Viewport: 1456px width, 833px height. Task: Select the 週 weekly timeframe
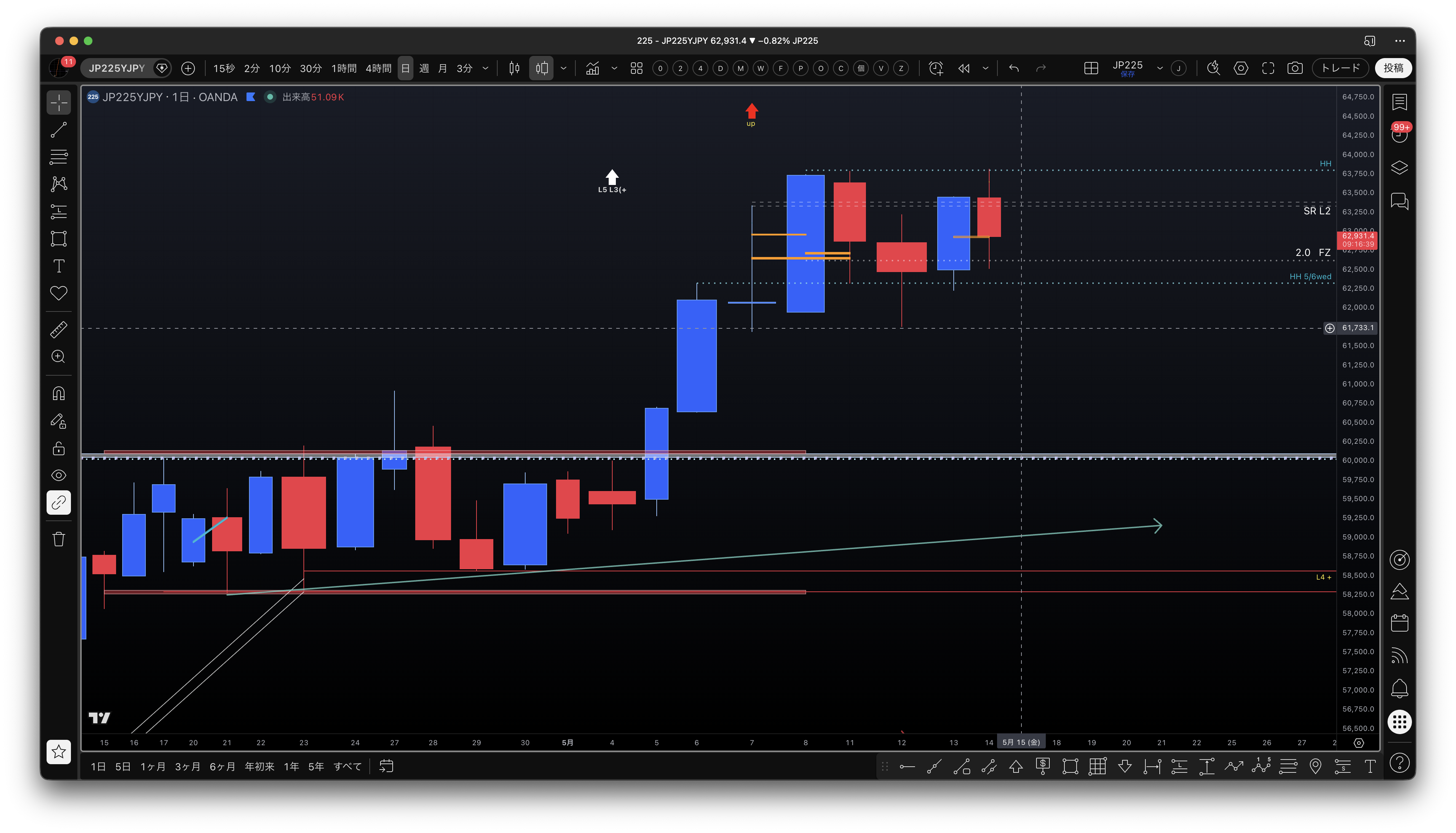tap(424, 69)
